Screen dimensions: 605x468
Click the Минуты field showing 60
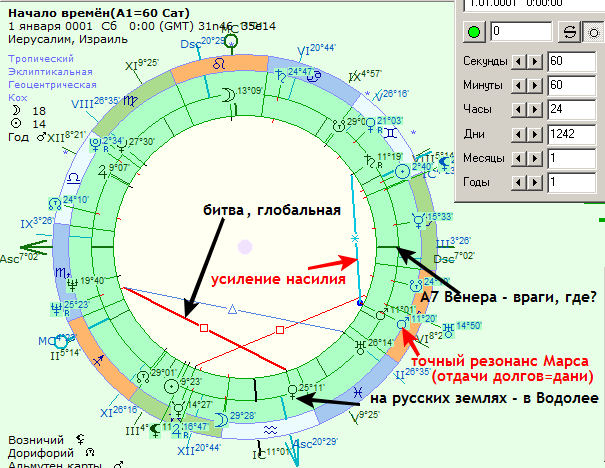point(572,85)
